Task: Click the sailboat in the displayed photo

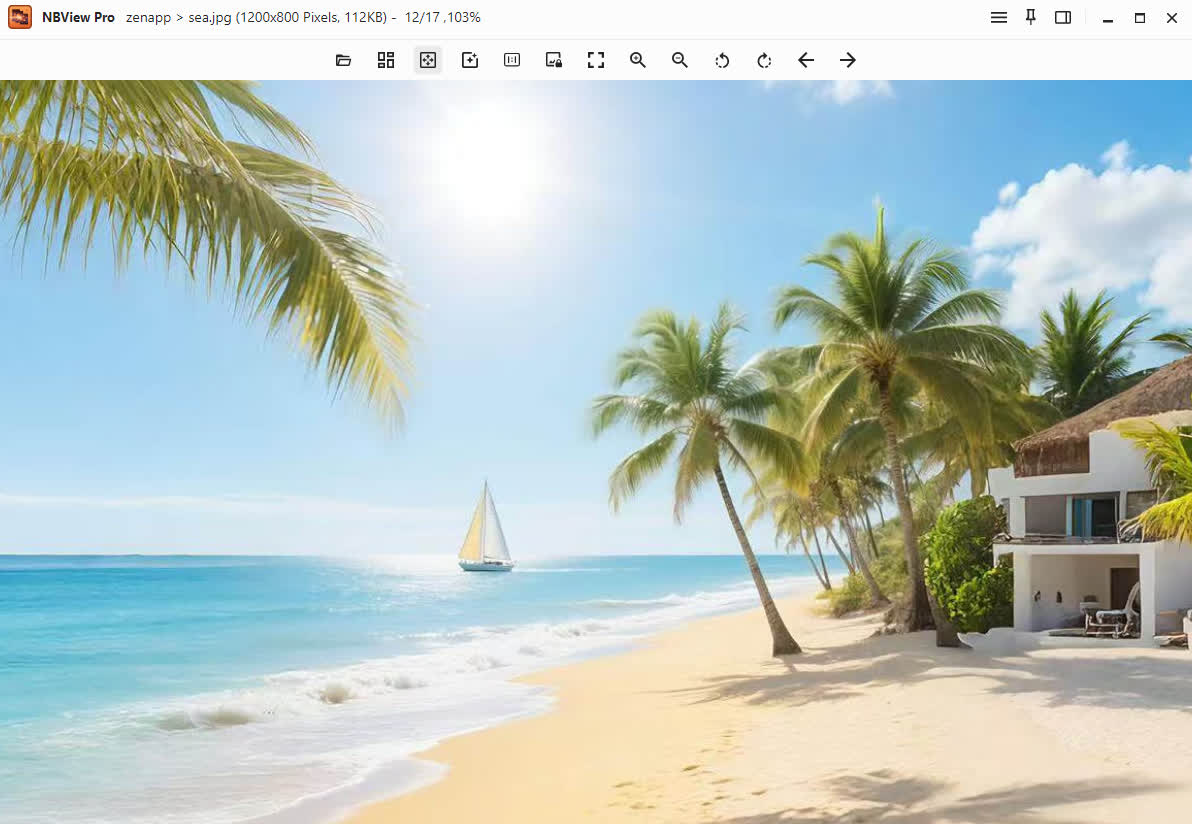Action: 486,526
